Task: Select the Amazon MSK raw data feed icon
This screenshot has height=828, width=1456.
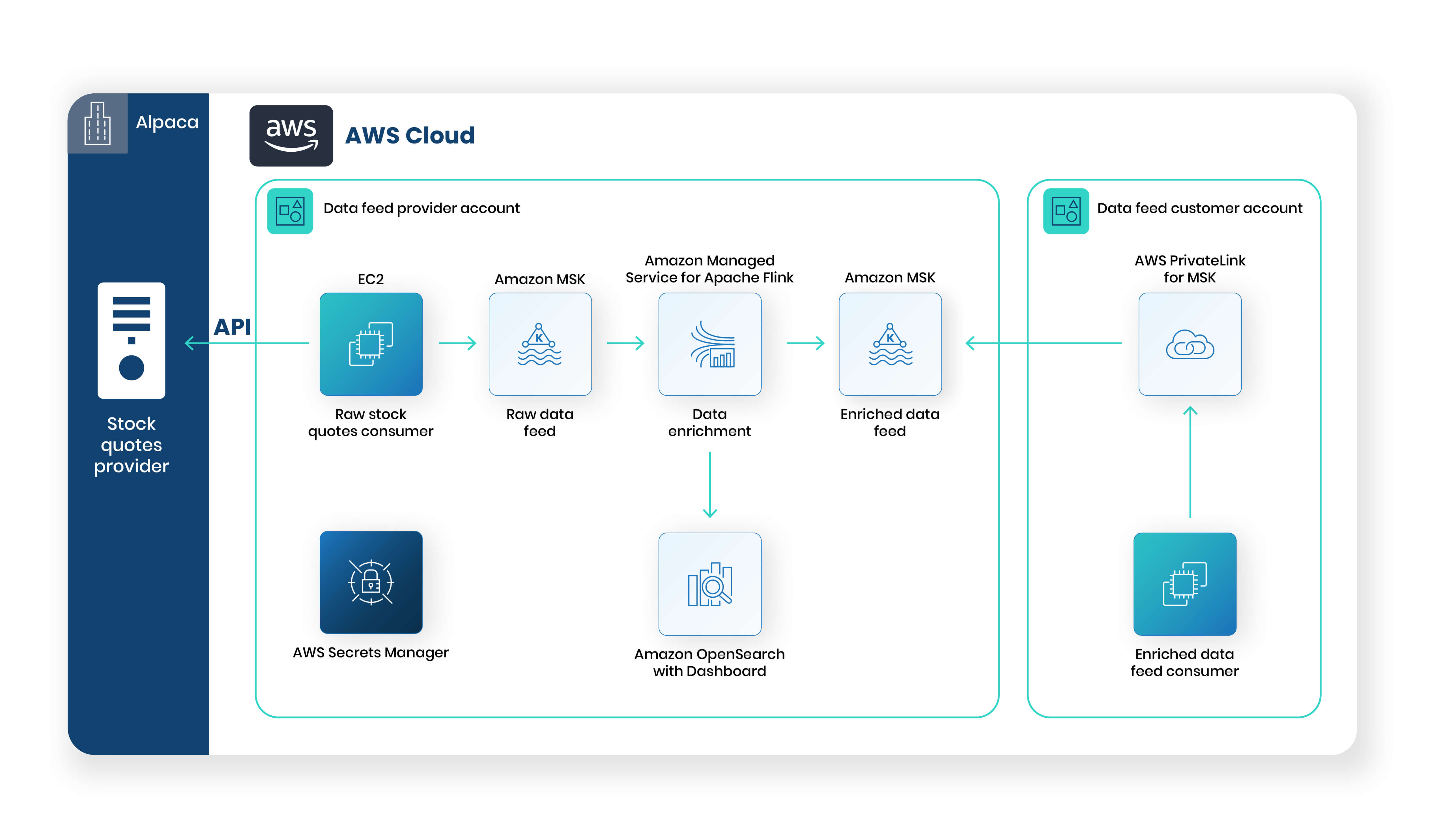Action: point(540,344)
